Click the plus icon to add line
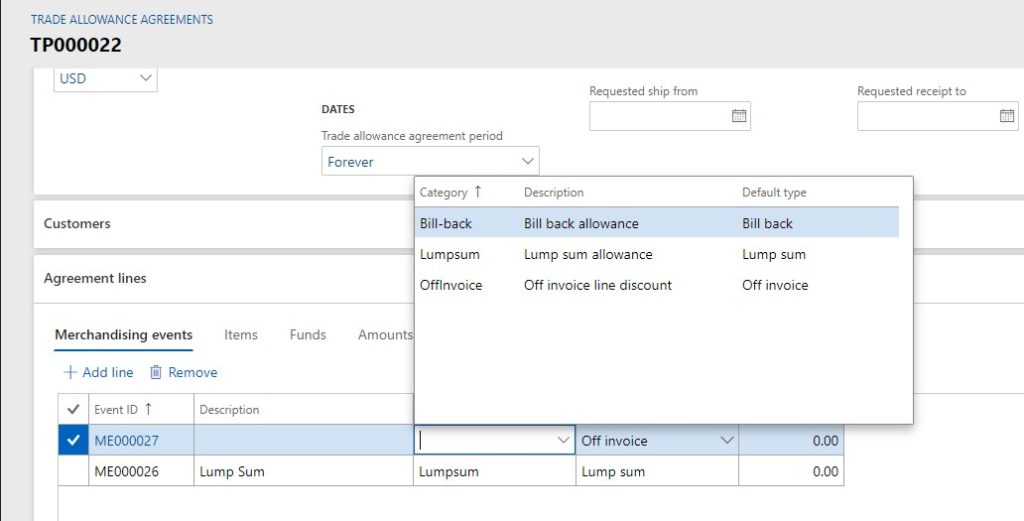 (70, 372)
